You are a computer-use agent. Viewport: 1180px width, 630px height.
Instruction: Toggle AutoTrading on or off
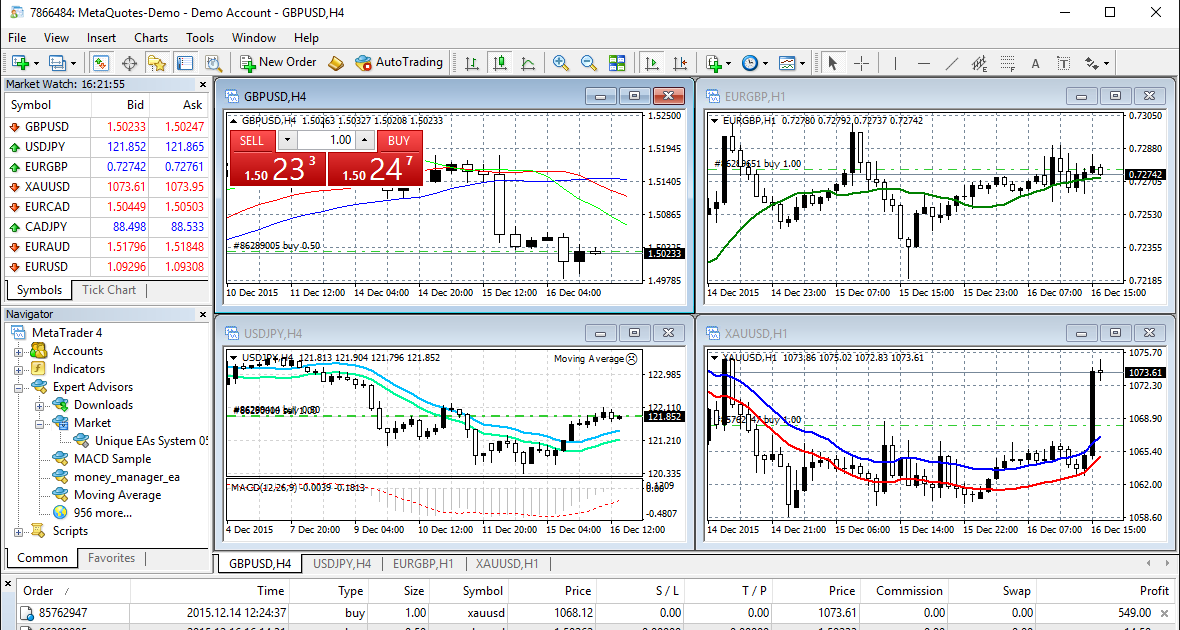399,62
